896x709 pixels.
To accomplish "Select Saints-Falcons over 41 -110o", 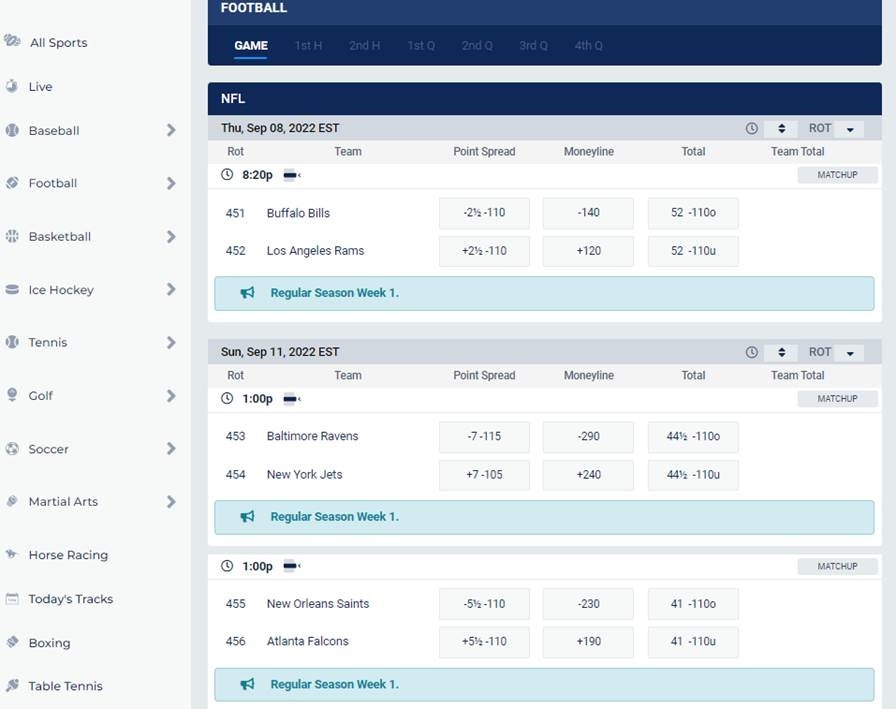I will (x=693, y=604).
